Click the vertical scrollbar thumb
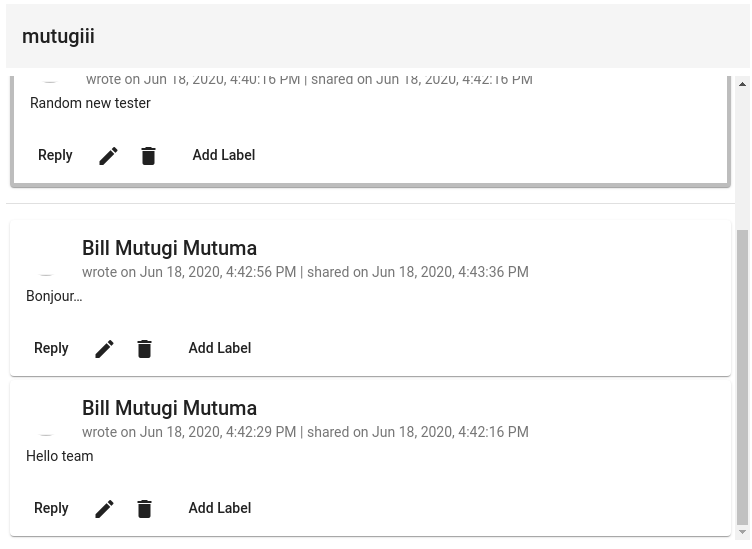Image resolution: width=752 pixels, height=549 pixels. [742, 377]
